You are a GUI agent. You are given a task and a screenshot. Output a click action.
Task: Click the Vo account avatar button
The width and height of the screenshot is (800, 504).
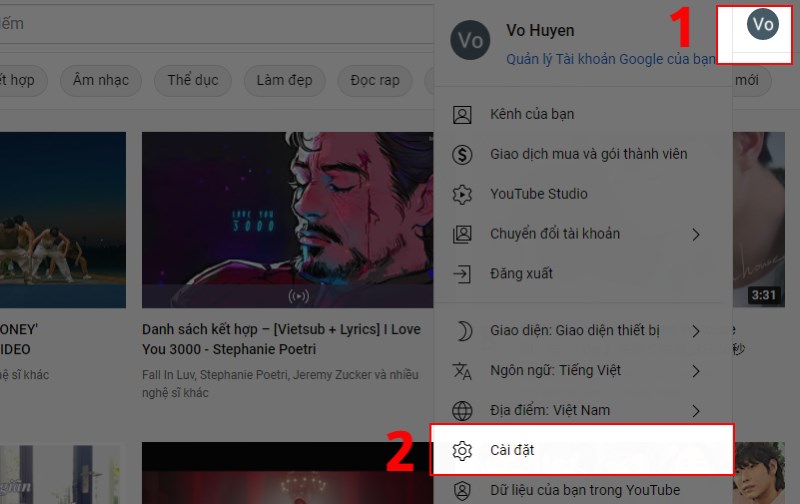(763, 24)
